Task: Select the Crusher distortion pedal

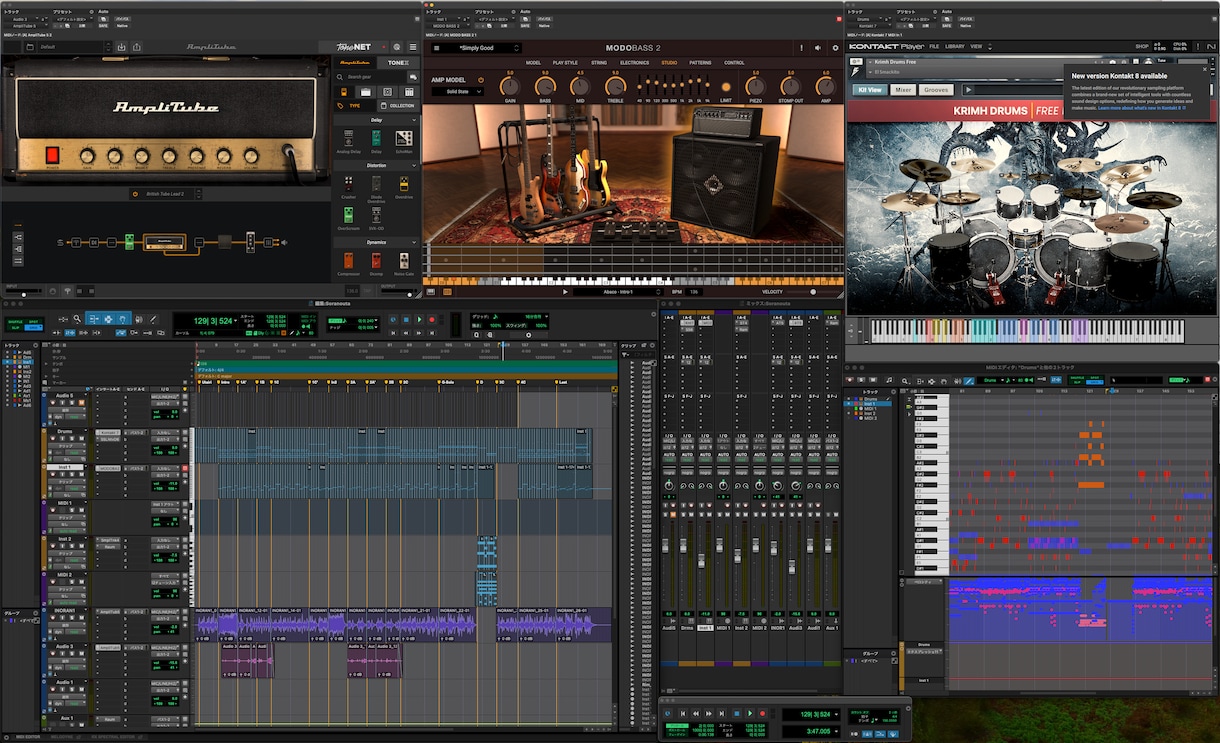Action: coord(348,184)
